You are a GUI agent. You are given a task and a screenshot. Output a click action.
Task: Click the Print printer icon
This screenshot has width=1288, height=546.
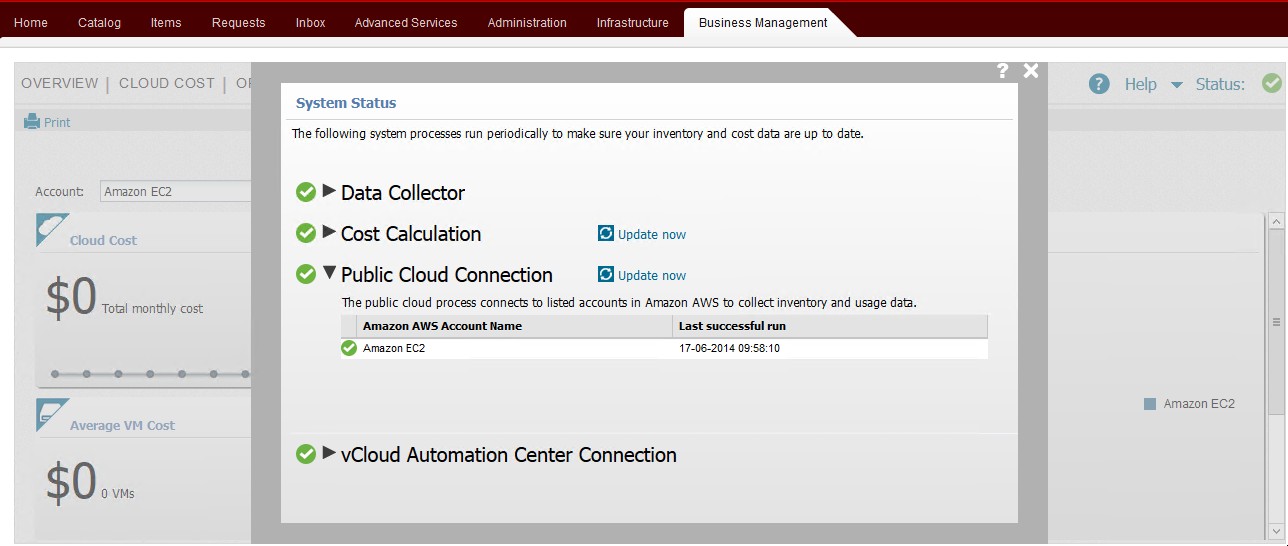[x=32, y=122]
